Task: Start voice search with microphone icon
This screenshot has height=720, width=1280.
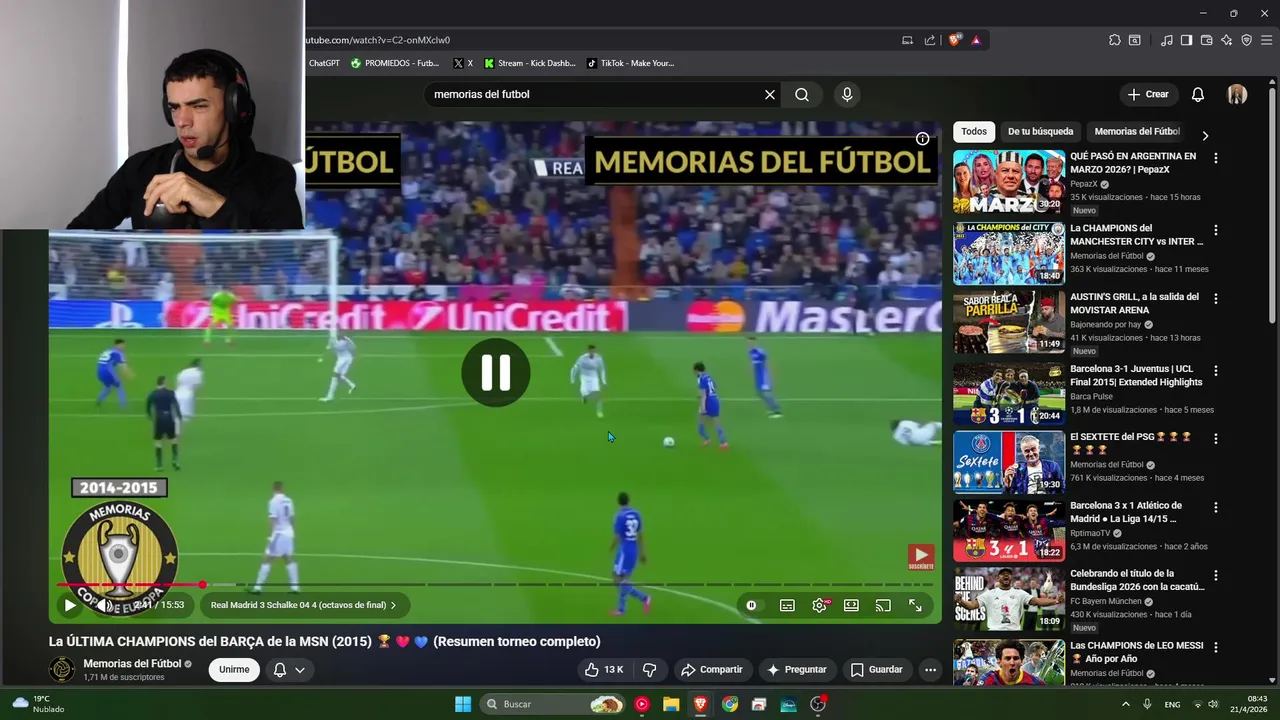Action: pos(847,94)
